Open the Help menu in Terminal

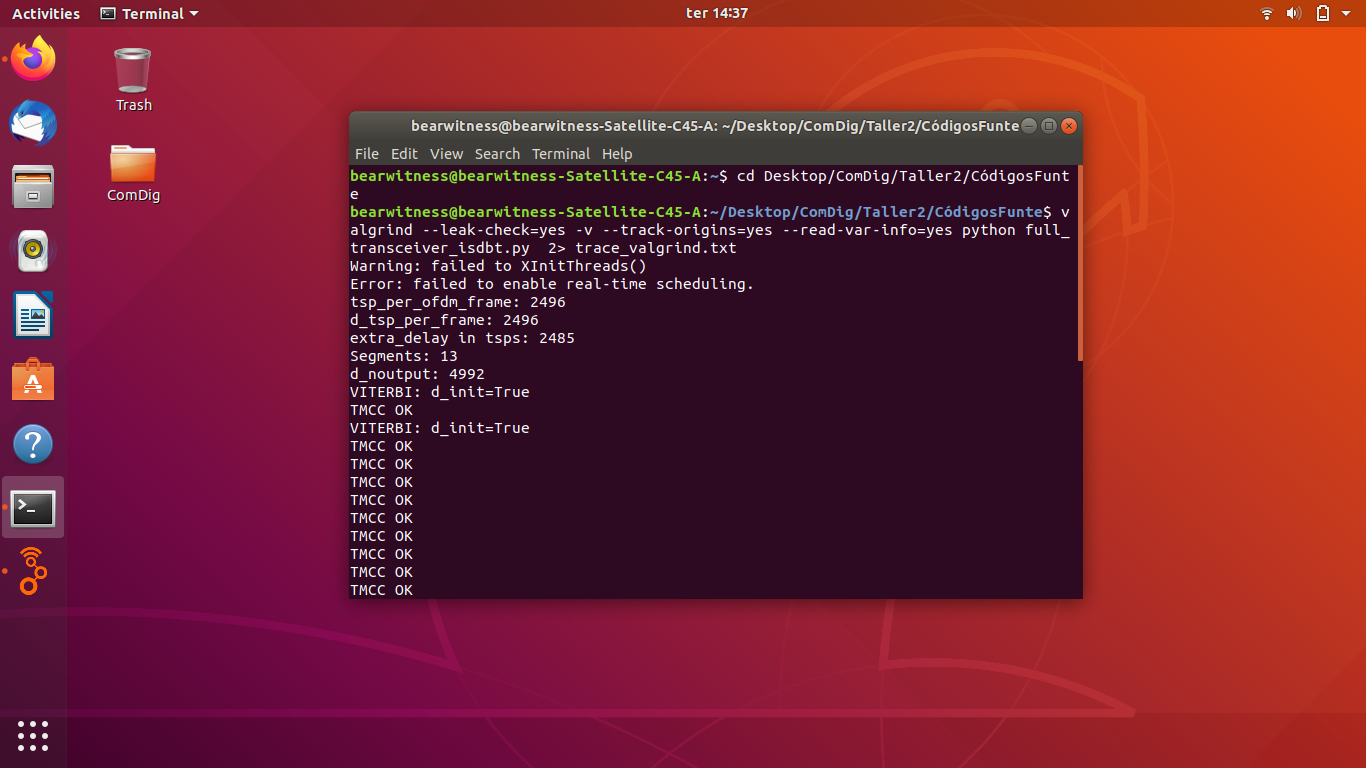click(617, 154)
